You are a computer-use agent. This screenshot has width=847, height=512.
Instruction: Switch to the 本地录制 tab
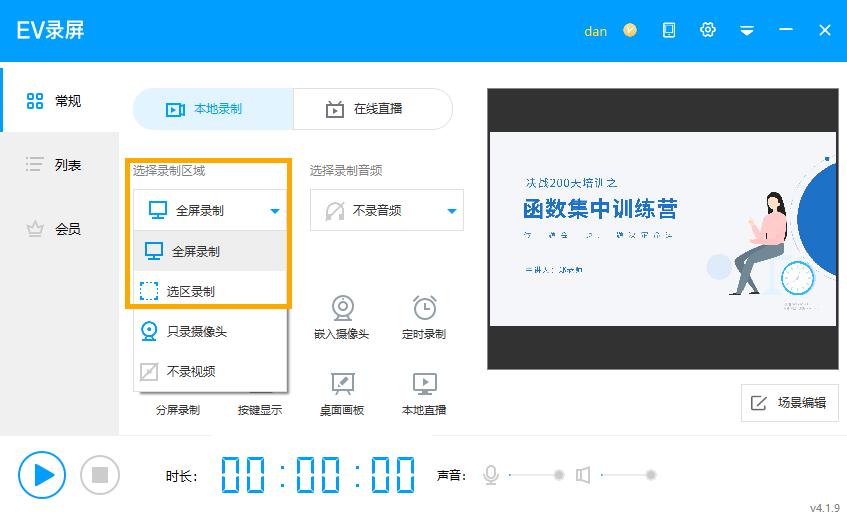[213, 109]
